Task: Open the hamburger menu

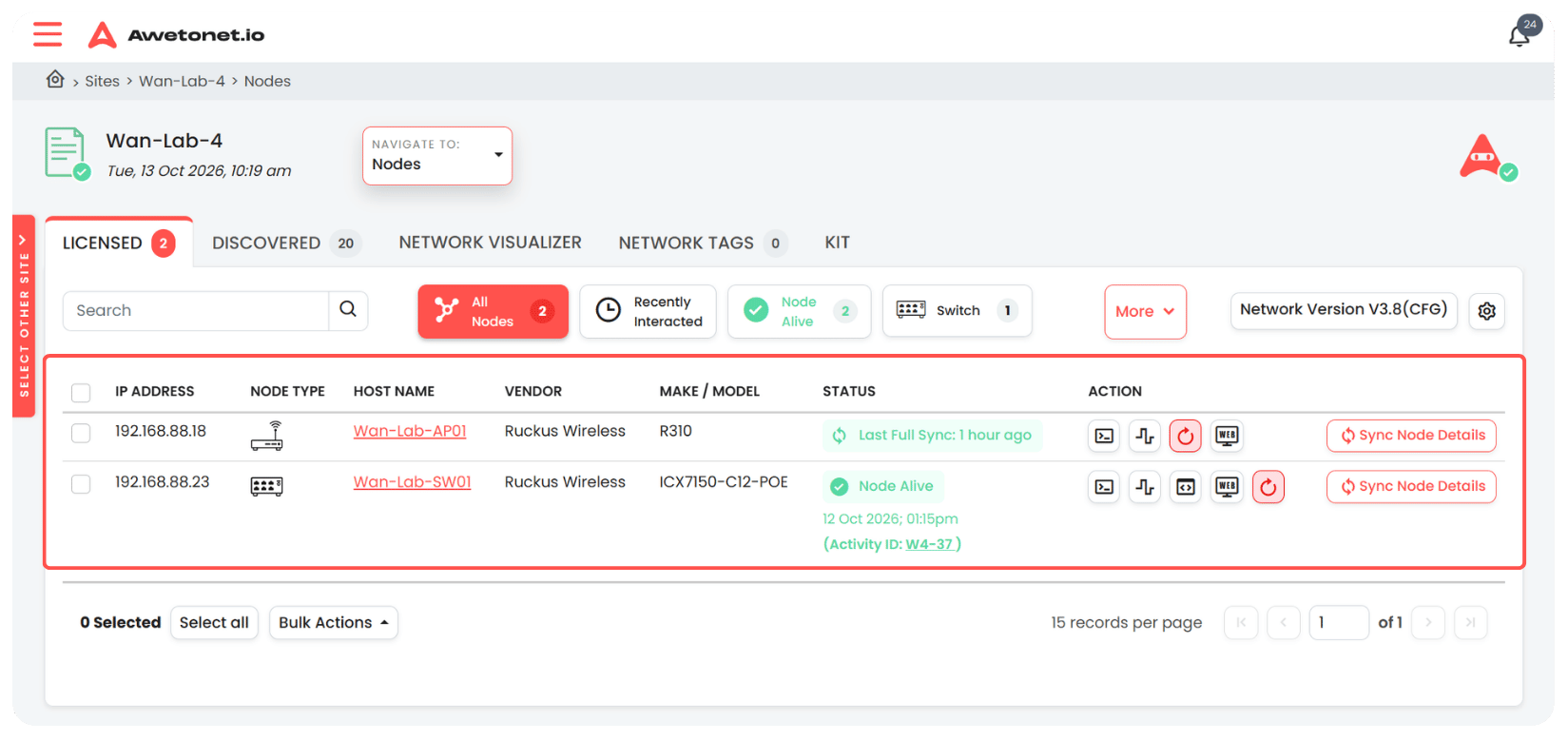Action: pyautogui.click(x=48, y=34)
